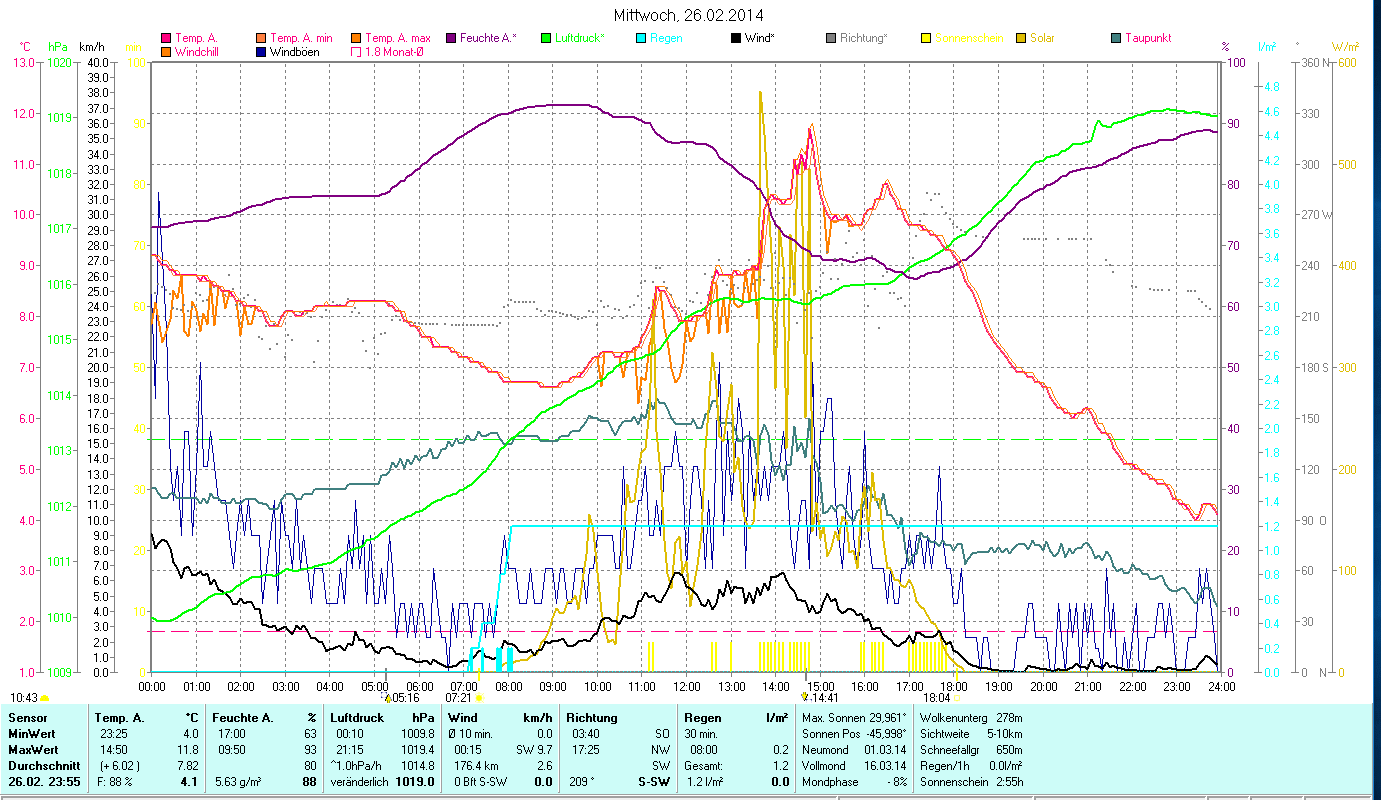Click the Windchill legend label
This screenshot has height=800, width=1381.
[x=198, y=51]
